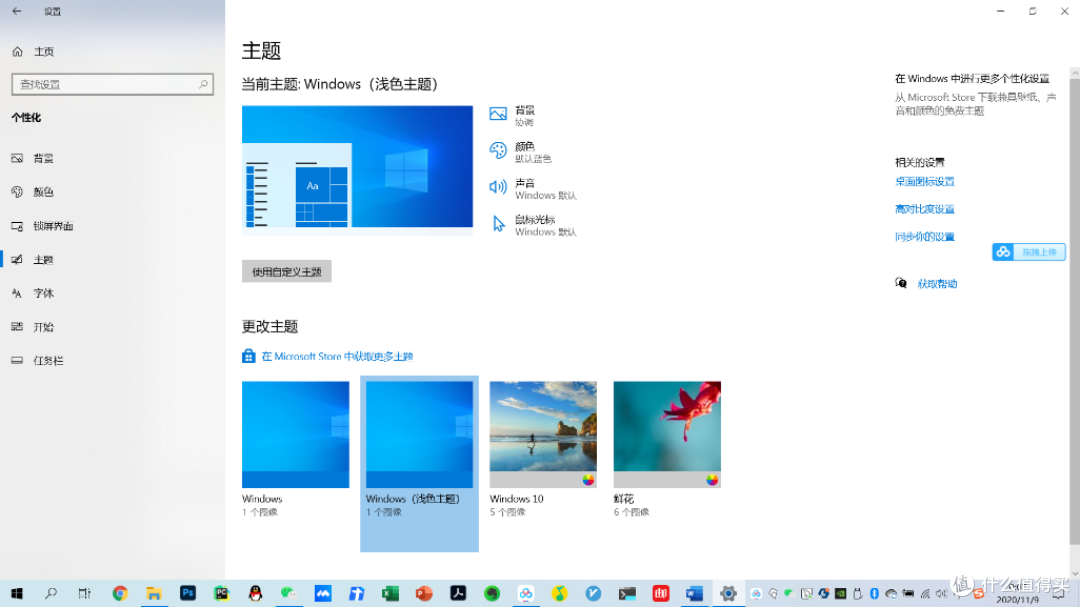This screenshot has width=1080, height=607.
Task: Click the magnifier icon in the search box
Action: click(x=203, y=84)
